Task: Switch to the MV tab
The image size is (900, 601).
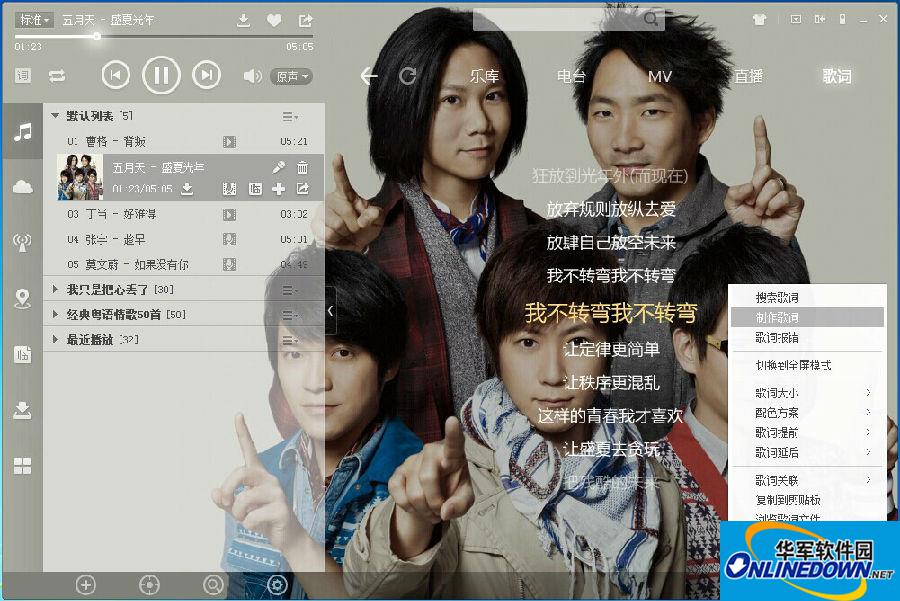Action: tap(660, 76)
